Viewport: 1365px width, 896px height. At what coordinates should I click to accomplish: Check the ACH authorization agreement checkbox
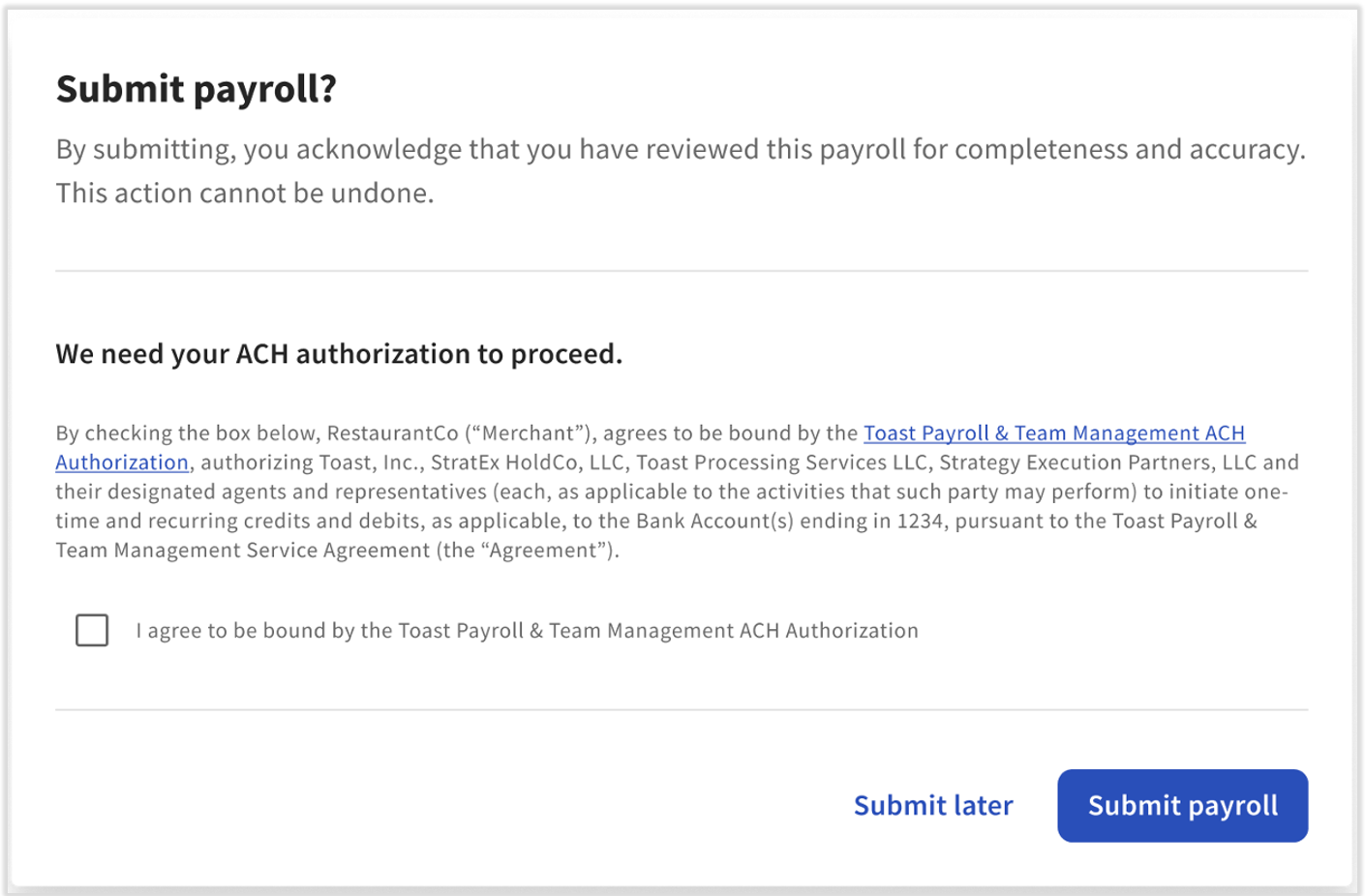(x=92, y=630)
